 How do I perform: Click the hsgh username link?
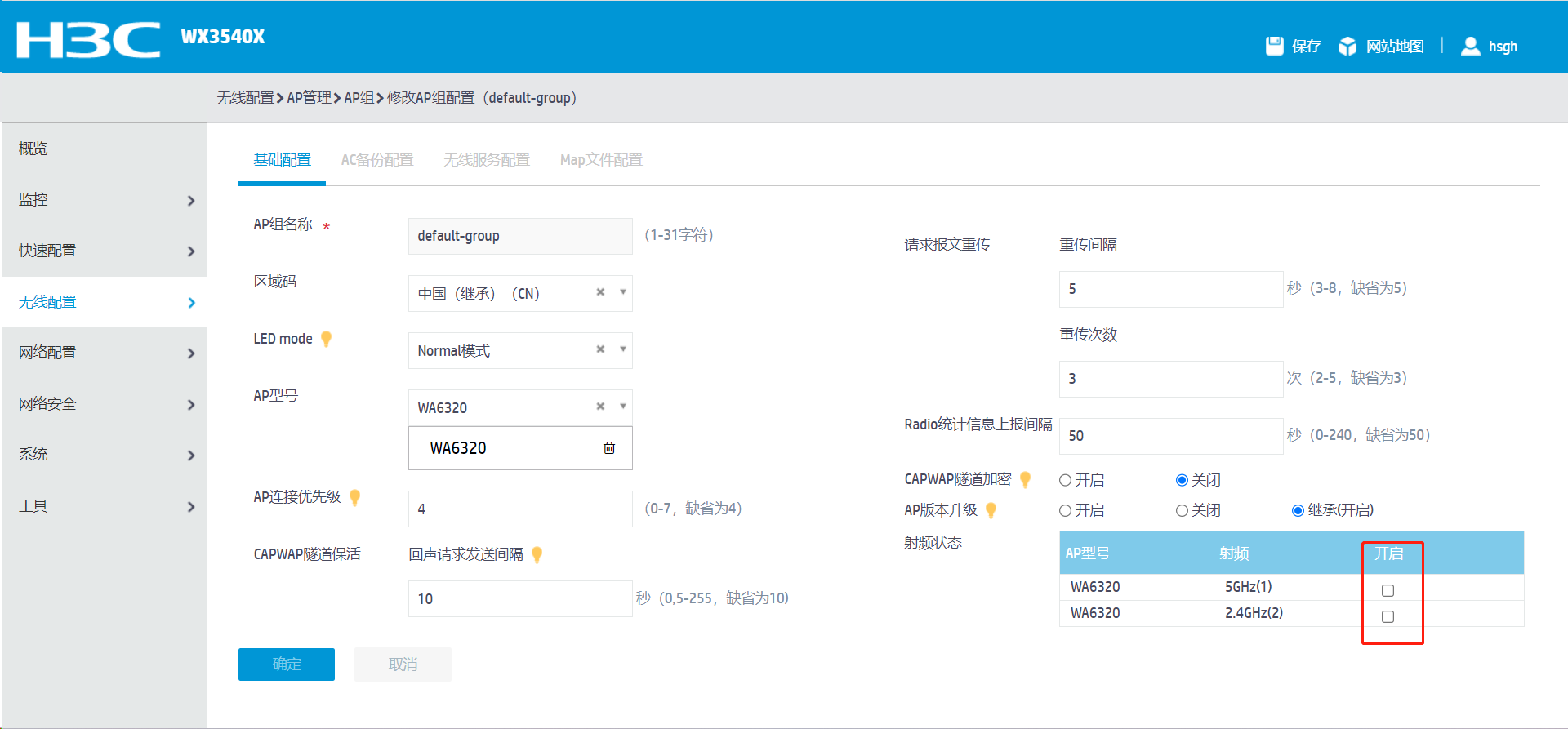[1503, 47]
